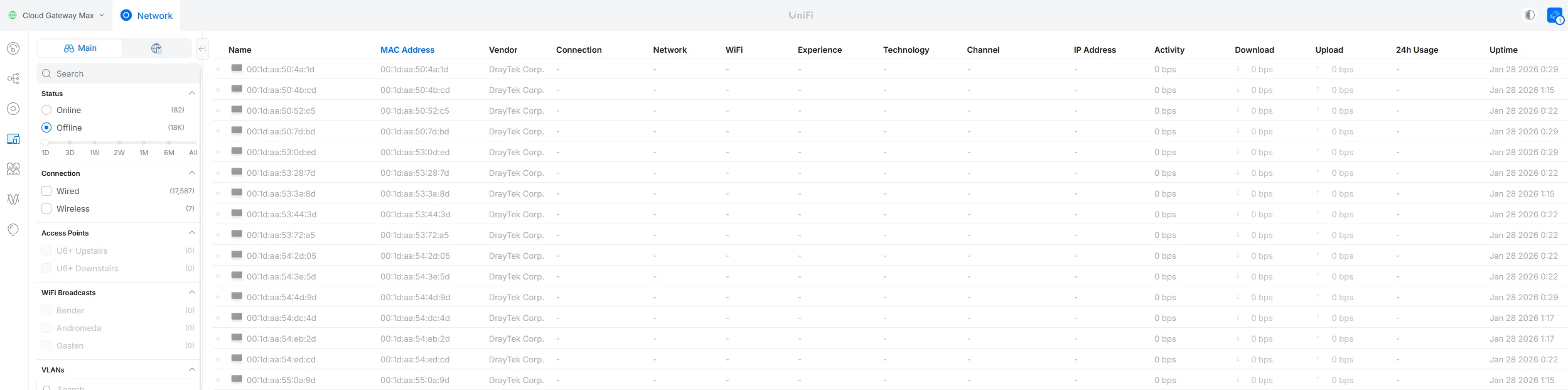
Task: Select the Network tab at the top
Action: pyautogui.click(x=146, y=15)
